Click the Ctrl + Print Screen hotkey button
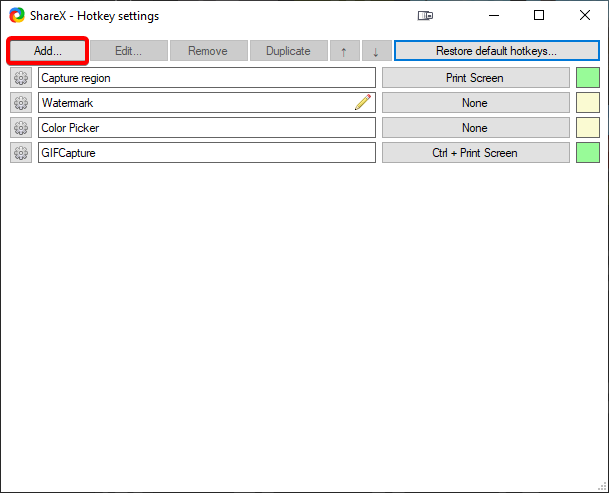Viewport: 609px width, 493px height. (475, 153)
